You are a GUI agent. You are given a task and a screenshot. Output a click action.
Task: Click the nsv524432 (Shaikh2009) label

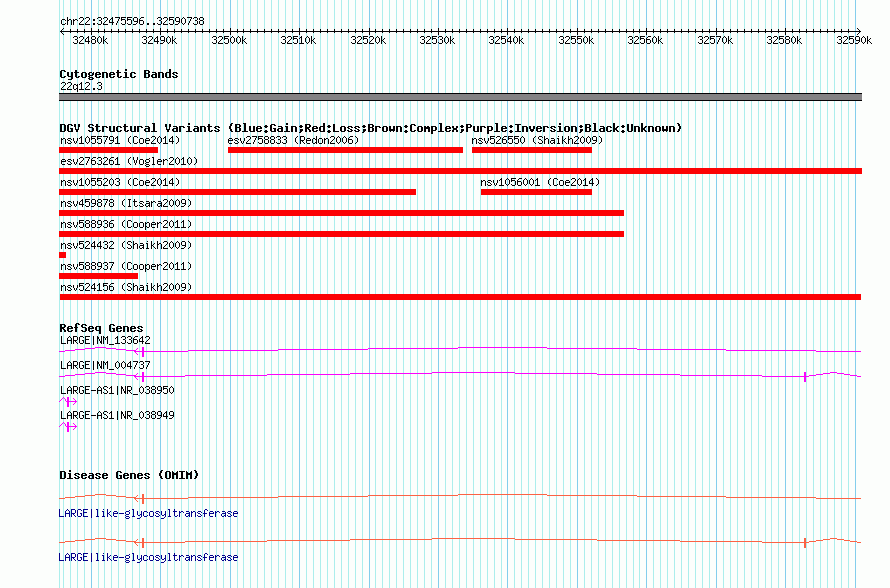point(126,245)
